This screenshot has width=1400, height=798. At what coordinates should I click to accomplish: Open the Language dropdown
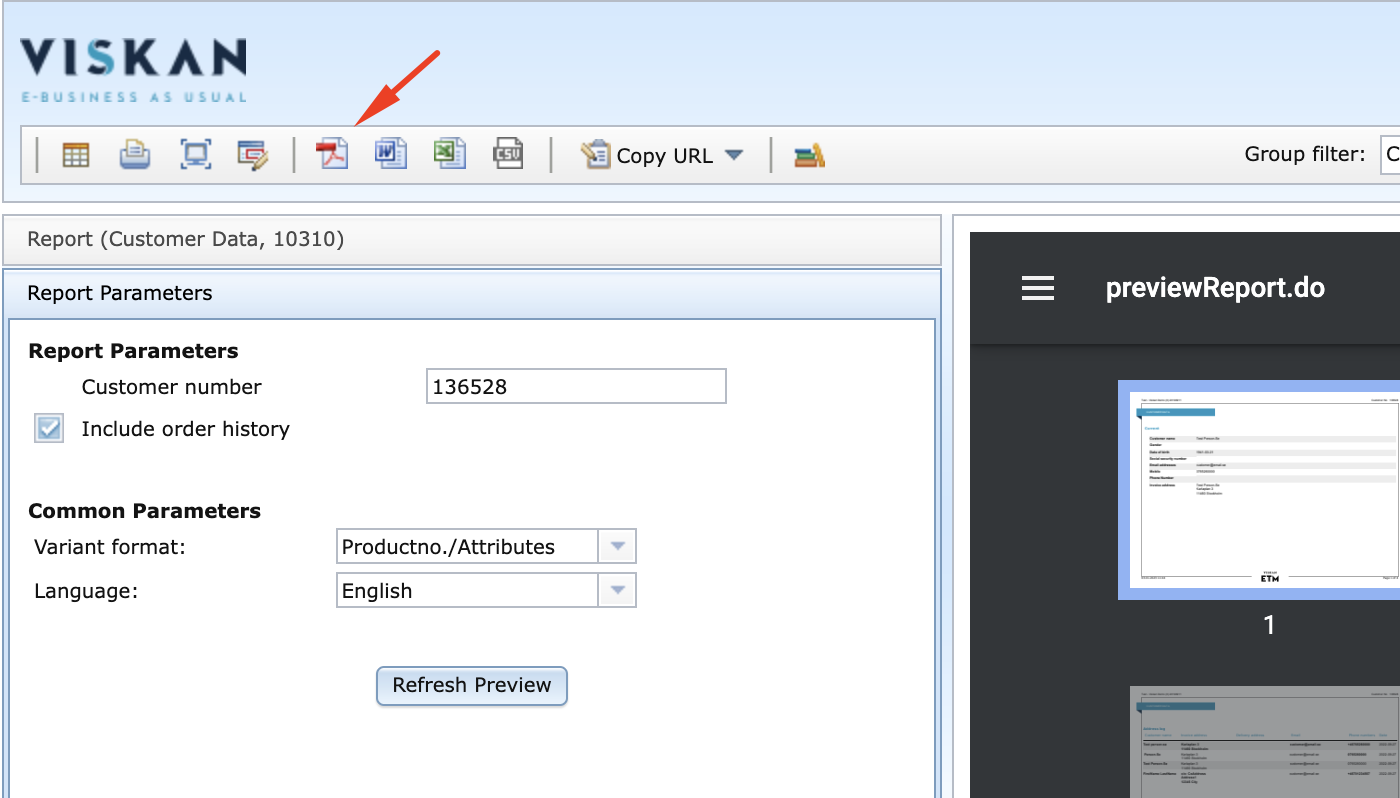click(x=617, y=591)
